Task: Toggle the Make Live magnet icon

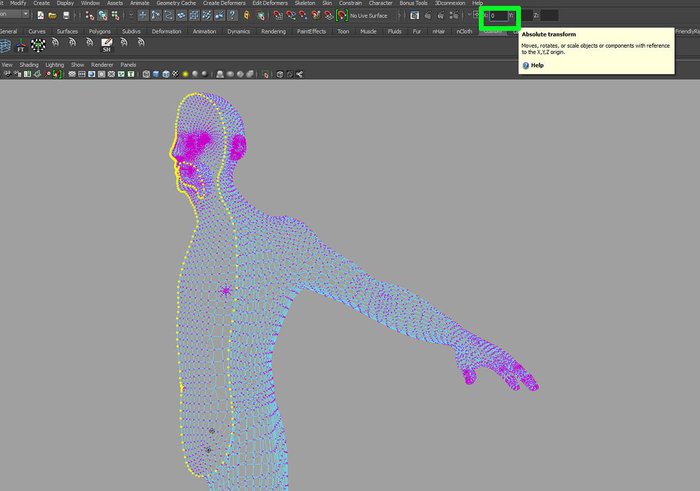Action: click(x=342, y=15)
